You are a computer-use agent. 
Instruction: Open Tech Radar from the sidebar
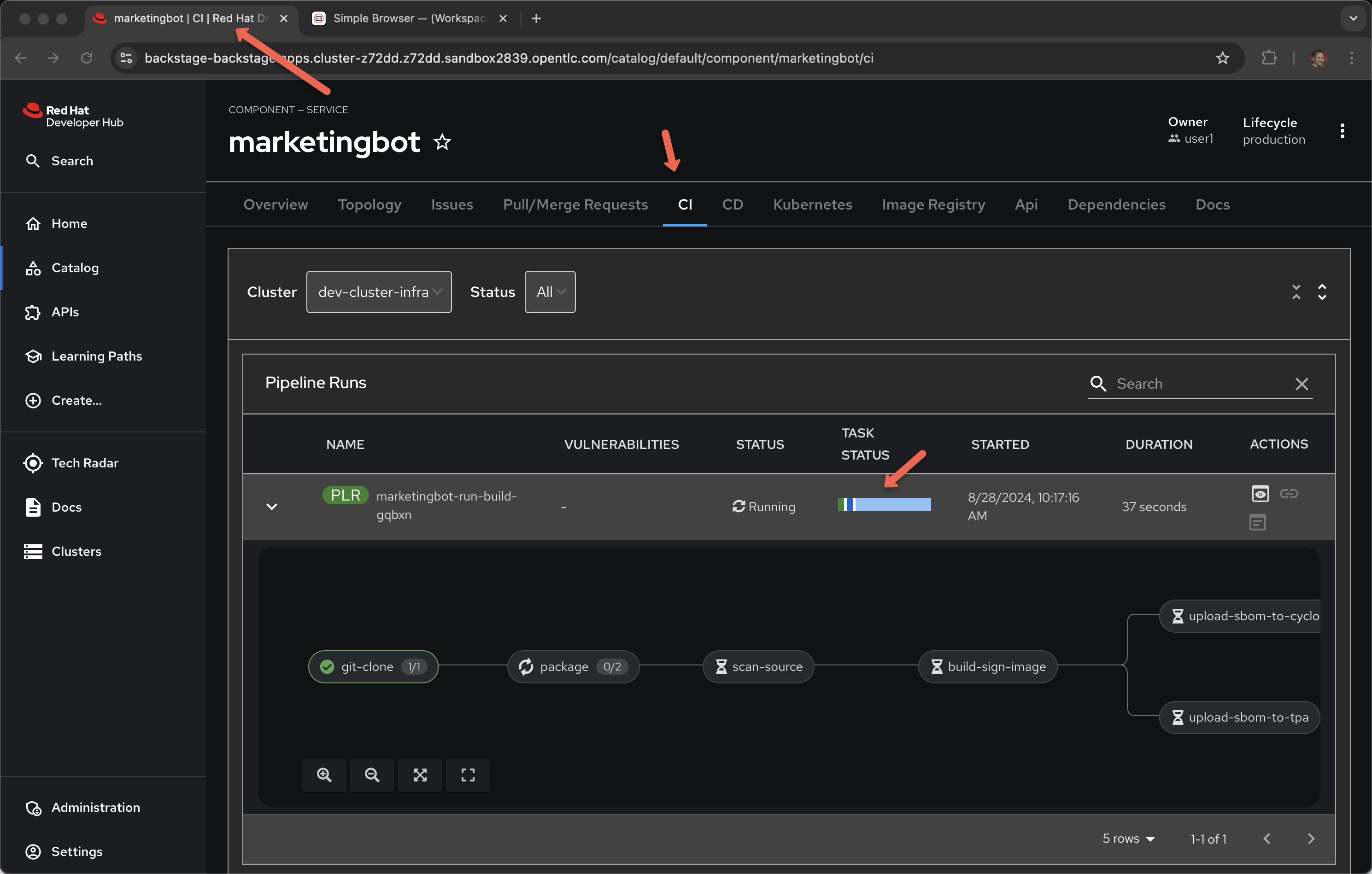[85, 463]
